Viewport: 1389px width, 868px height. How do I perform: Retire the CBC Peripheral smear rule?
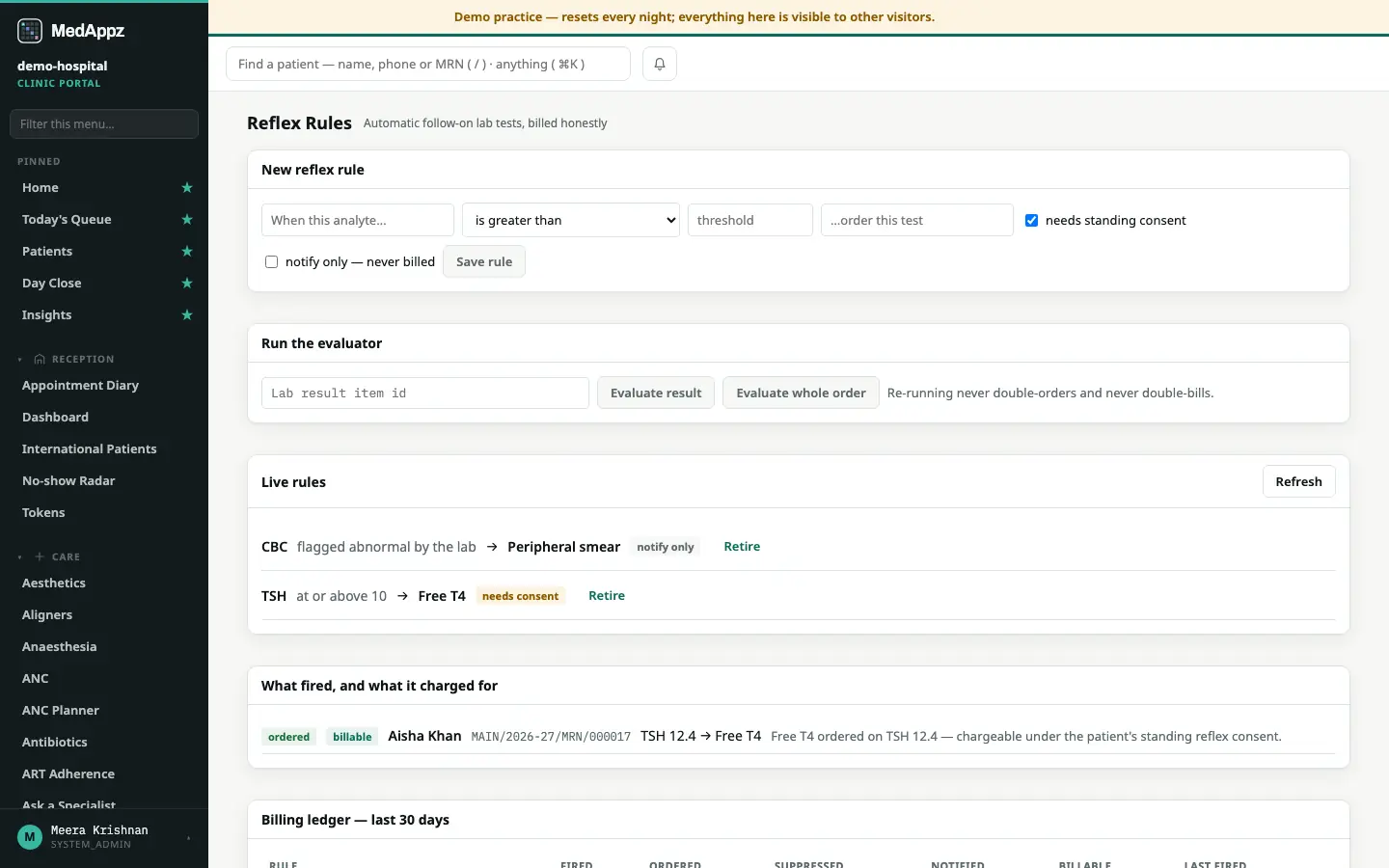742,547
